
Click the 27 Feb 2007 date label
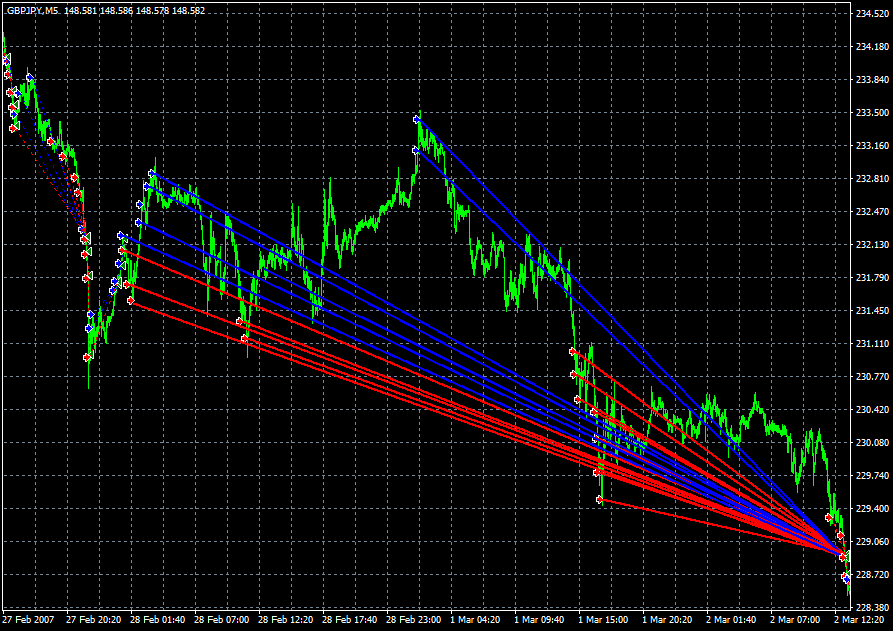(27, 620)
